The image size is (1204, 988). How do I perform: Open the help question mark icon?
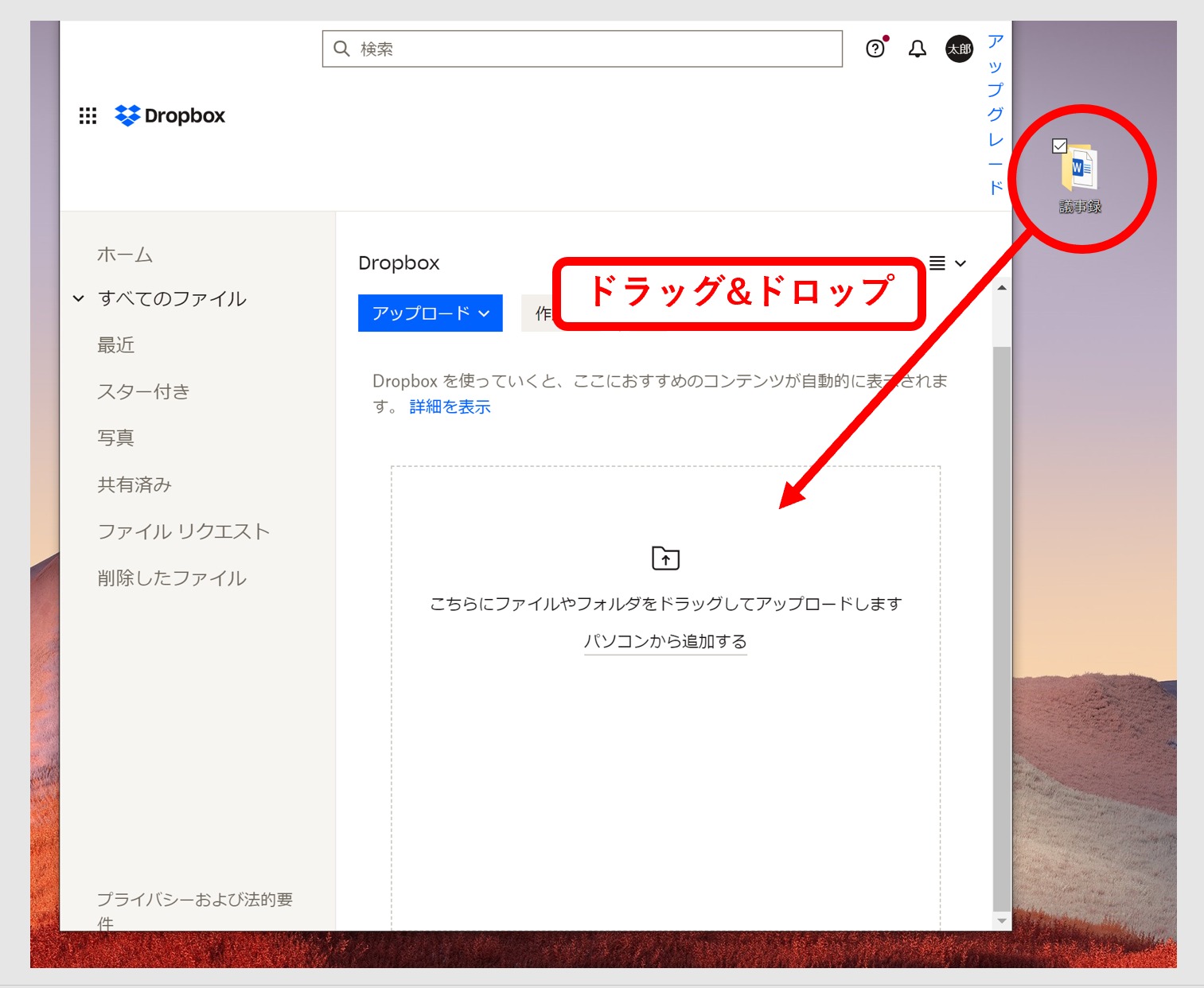coord(875,49)
